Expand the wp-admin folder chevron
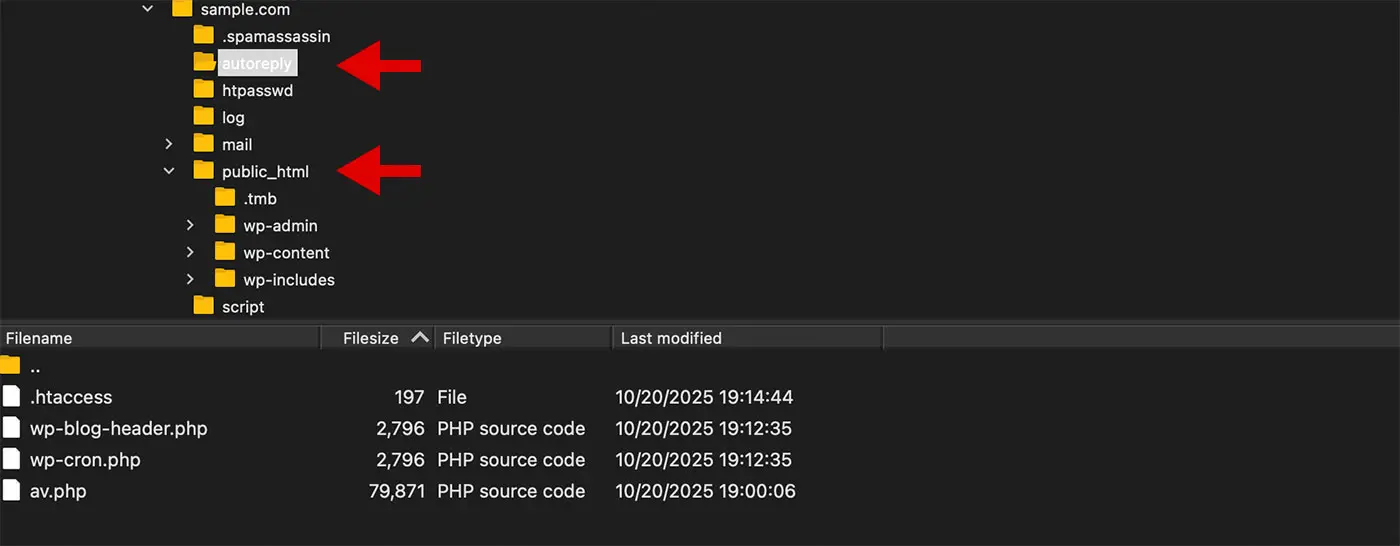Screen dimensions: 1400x546 point(190,225)
